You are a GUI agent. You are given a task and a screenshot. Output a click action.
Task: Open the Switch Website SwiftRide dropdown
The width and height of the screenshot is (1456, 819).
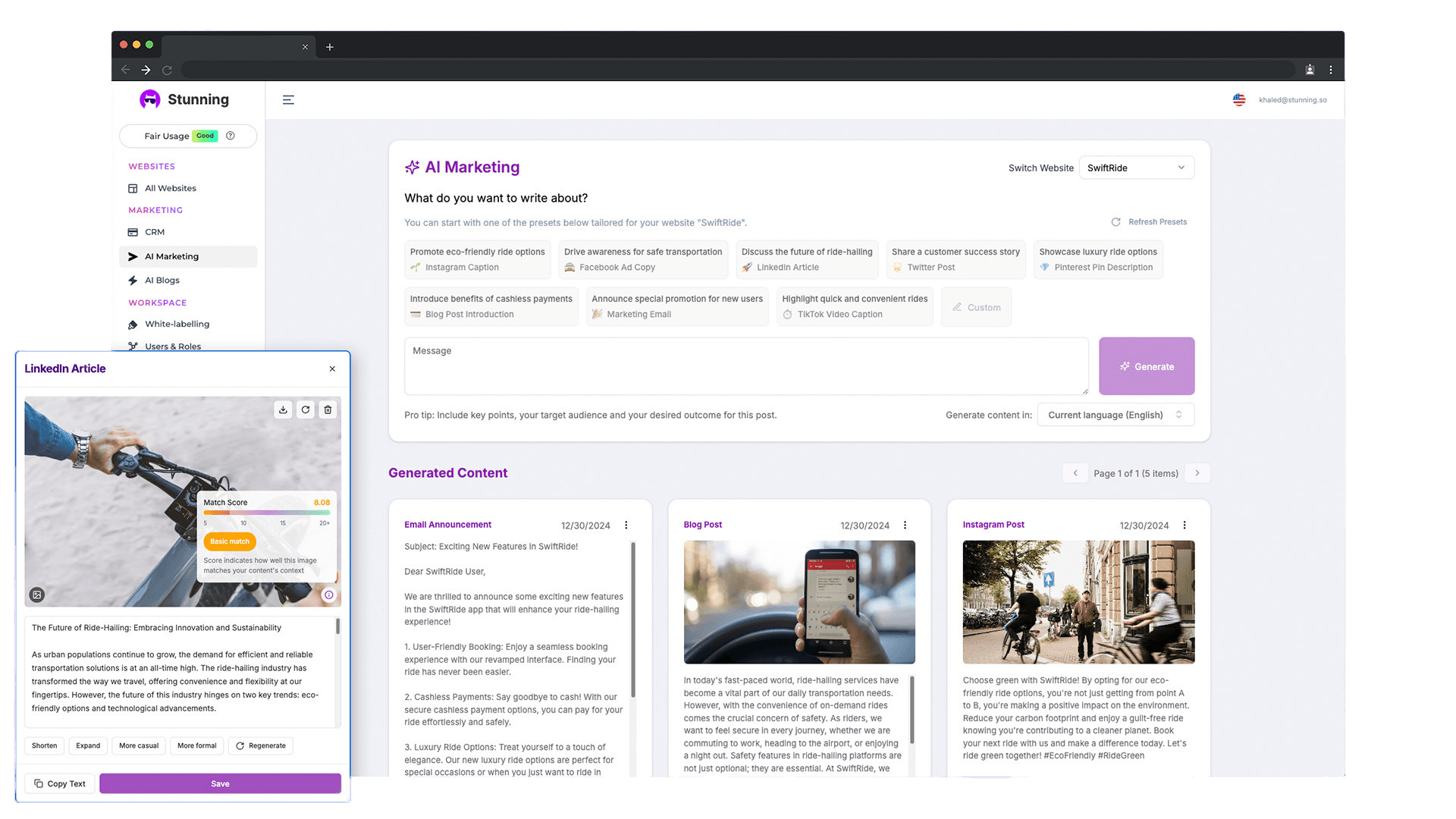1136,168
